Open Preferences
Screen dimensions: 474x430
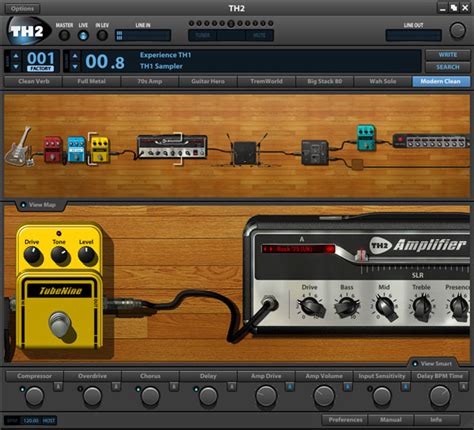click(345, 420)
